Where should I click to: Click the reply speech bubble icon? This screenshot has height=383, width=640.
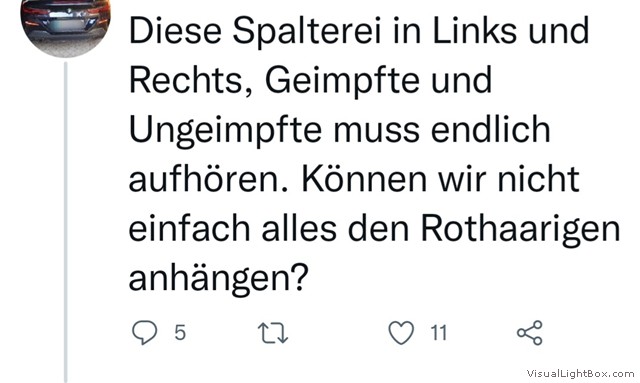pos(144,332)
